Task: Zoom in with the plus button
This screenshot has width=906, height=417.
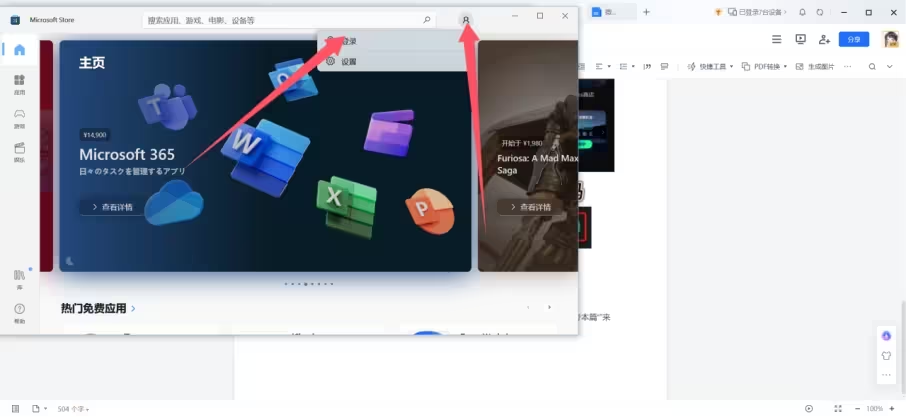Action: pos(892,409)
